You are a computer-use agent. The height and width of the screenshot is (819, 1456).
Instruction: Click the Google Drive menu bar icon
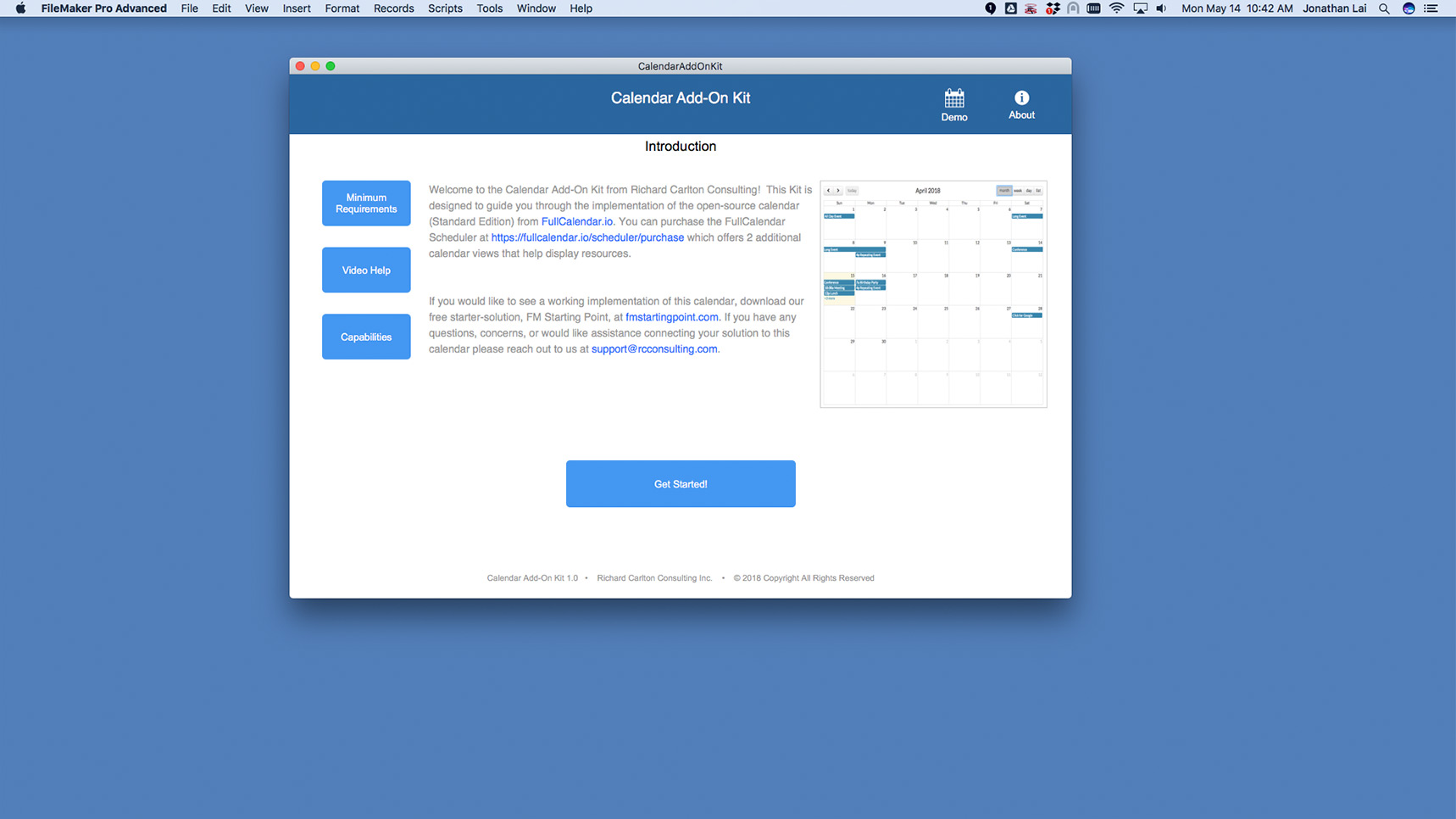click(x=1010, y=8)
